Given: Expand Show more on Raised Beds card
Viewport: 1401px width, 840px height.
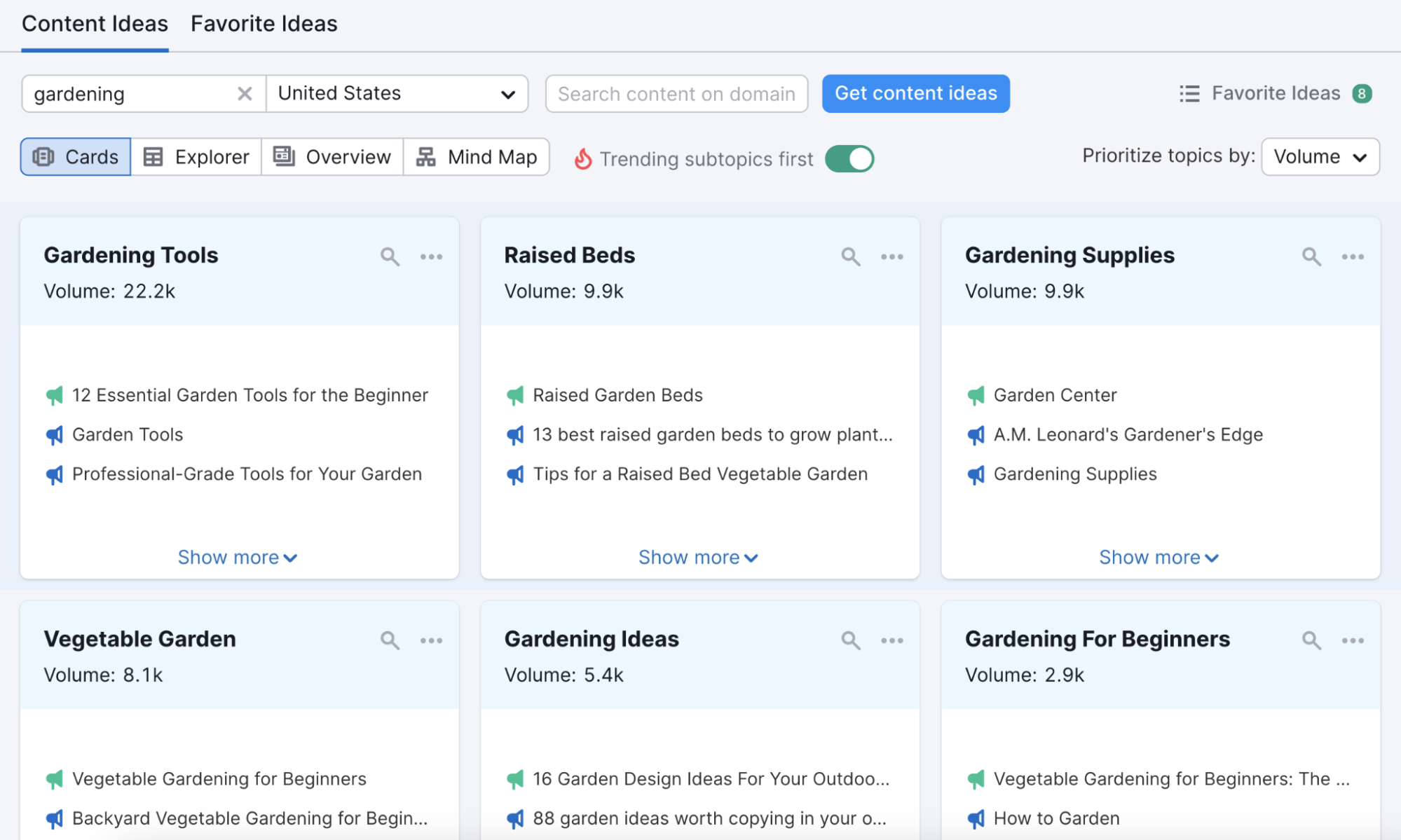Looking at the screenshot, I should point(698,557).
